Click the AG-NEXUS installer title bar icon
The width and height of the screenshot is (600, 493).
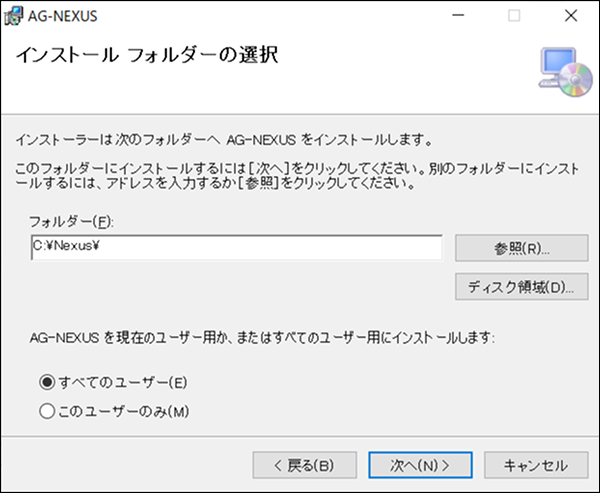point(14,16)
